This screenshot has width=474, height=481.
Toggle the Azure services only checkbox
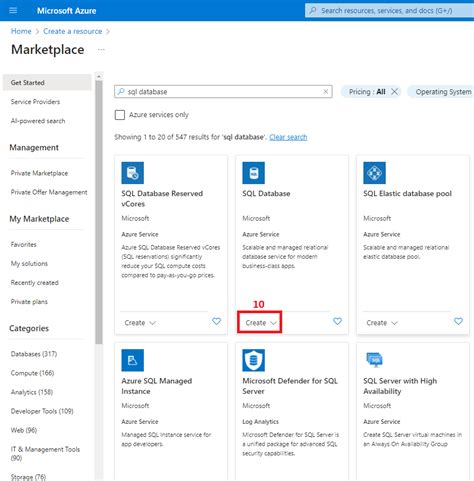pos(120,115)
